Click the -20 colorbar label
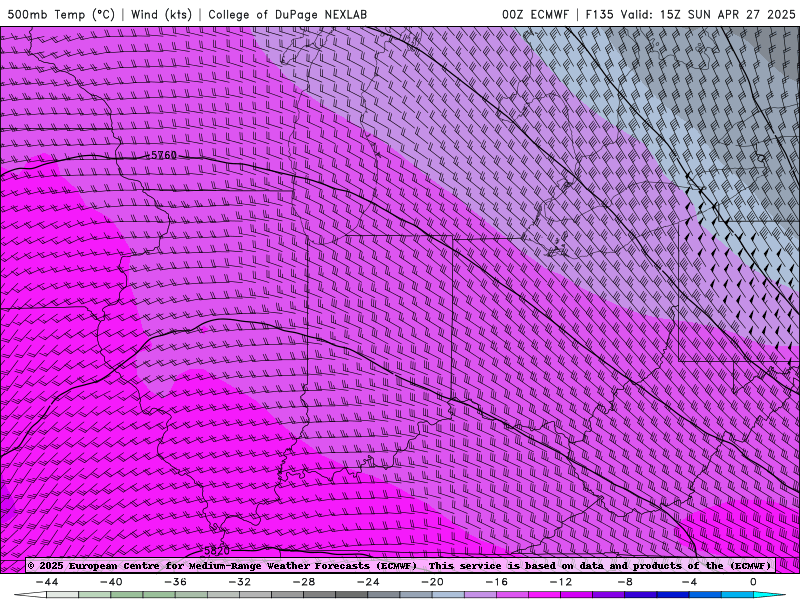This screenshot has height=600, width=800. (x=433, y=582)
